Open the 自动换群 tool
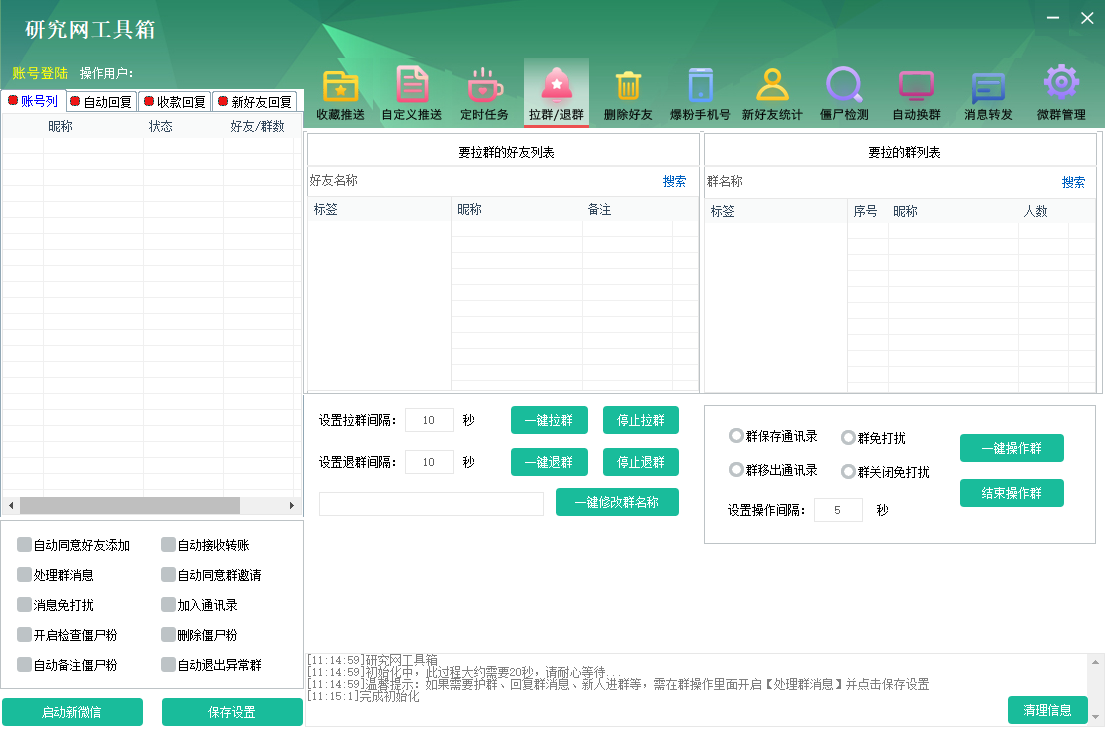1105x740 pixels. (916, 90)
